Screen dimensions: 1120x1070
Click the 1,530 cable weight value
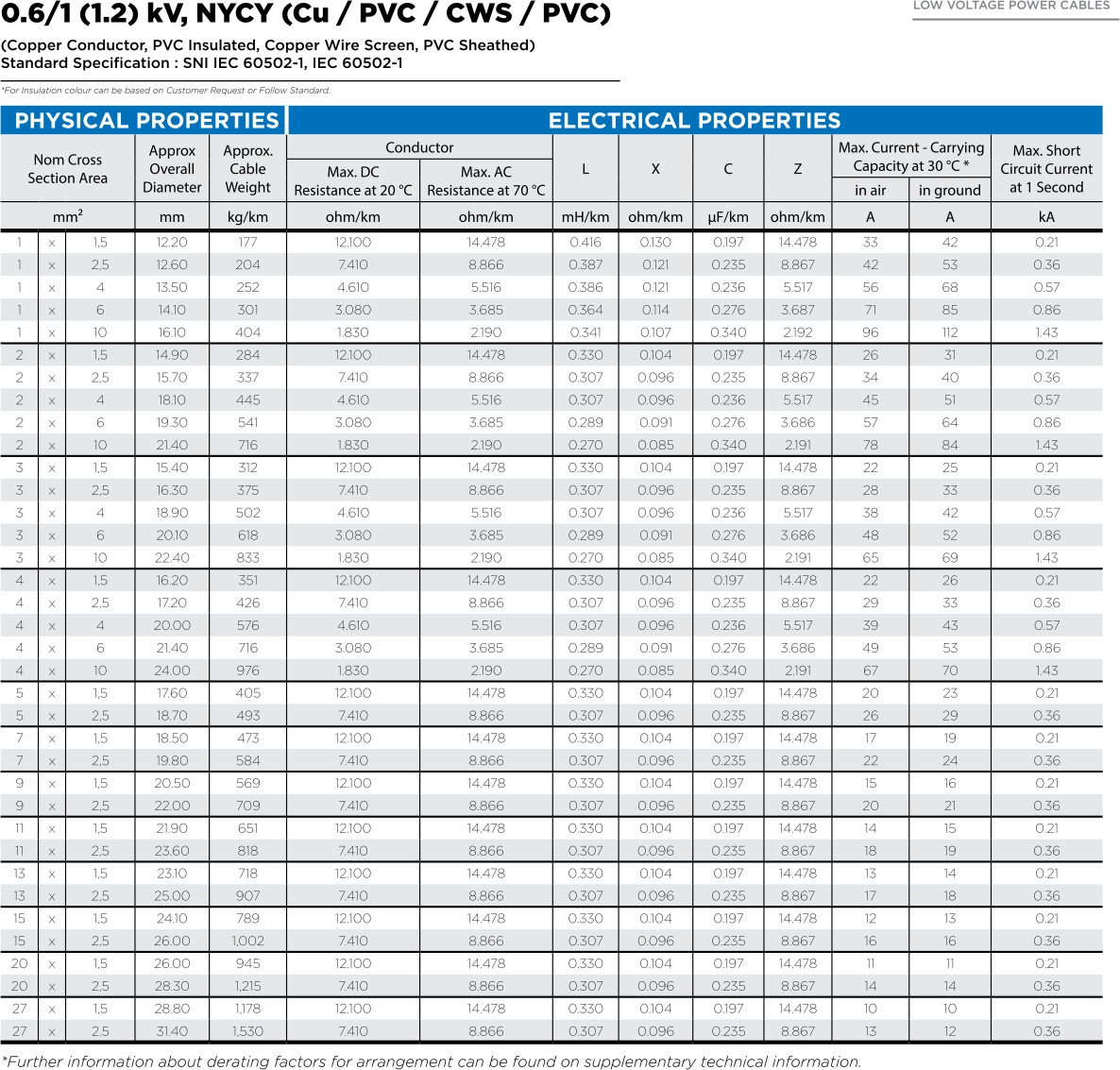(247, 1031)
